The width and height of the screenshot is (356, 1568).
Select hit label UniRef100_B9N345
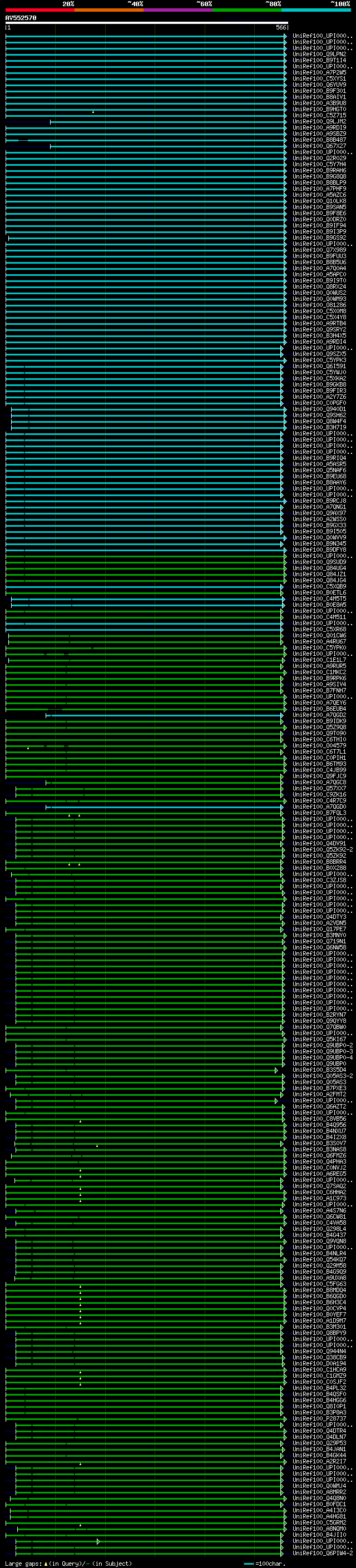click(x=319, y=543)
